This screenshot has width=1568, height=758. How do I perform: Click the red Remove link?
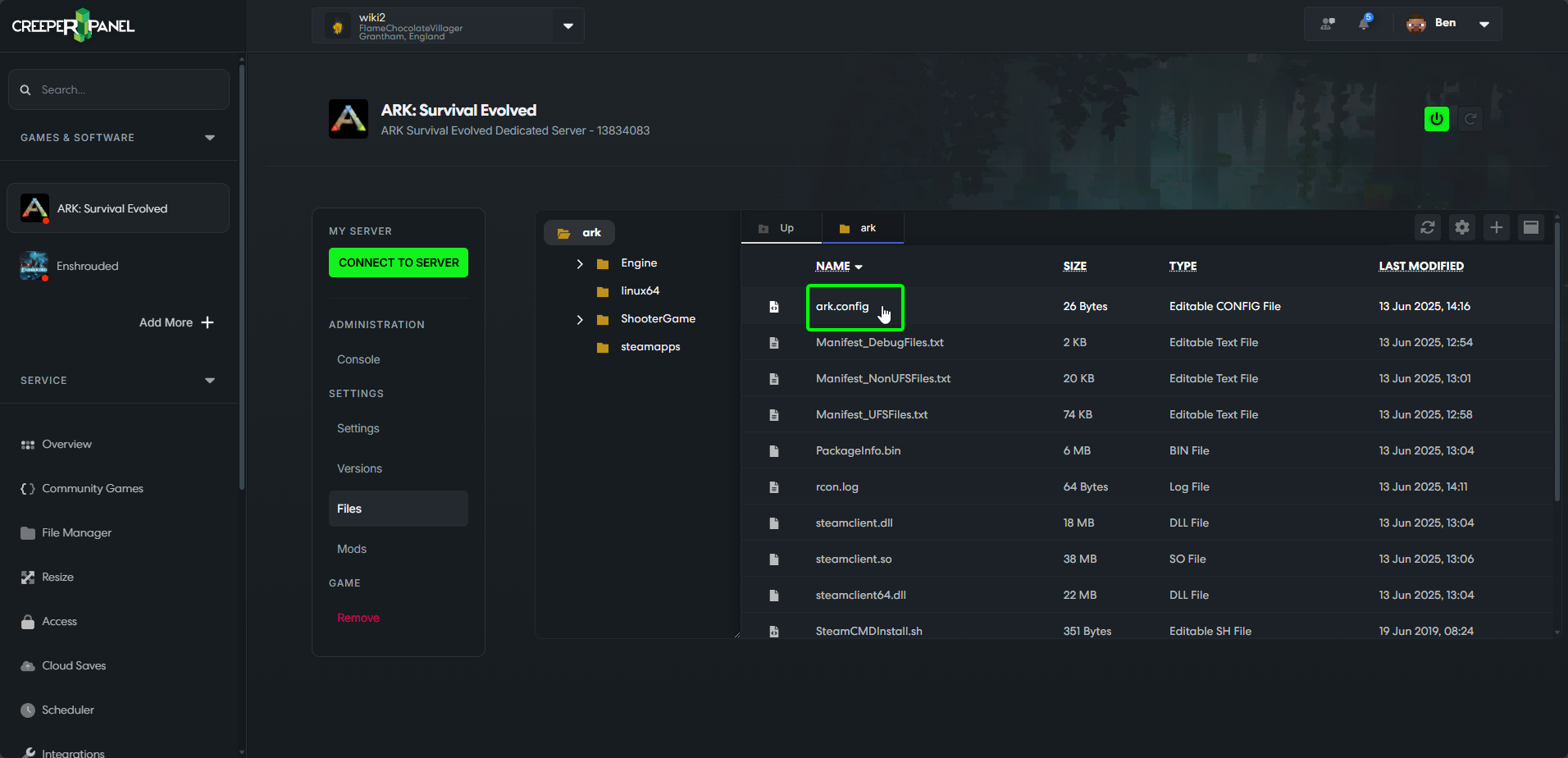[x=358, y=618]
